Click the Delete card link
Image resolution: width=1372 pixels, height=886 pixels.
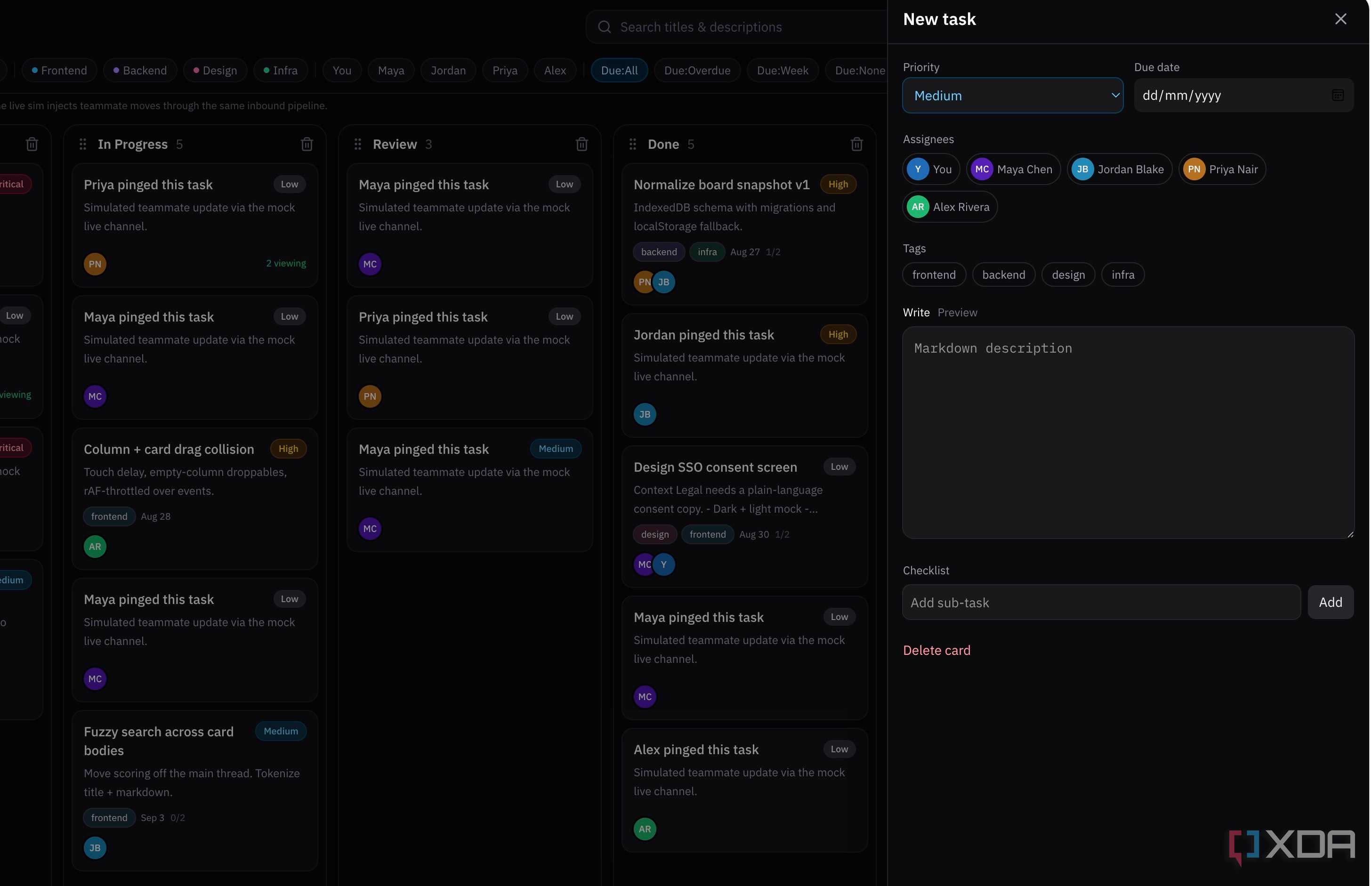936,650
